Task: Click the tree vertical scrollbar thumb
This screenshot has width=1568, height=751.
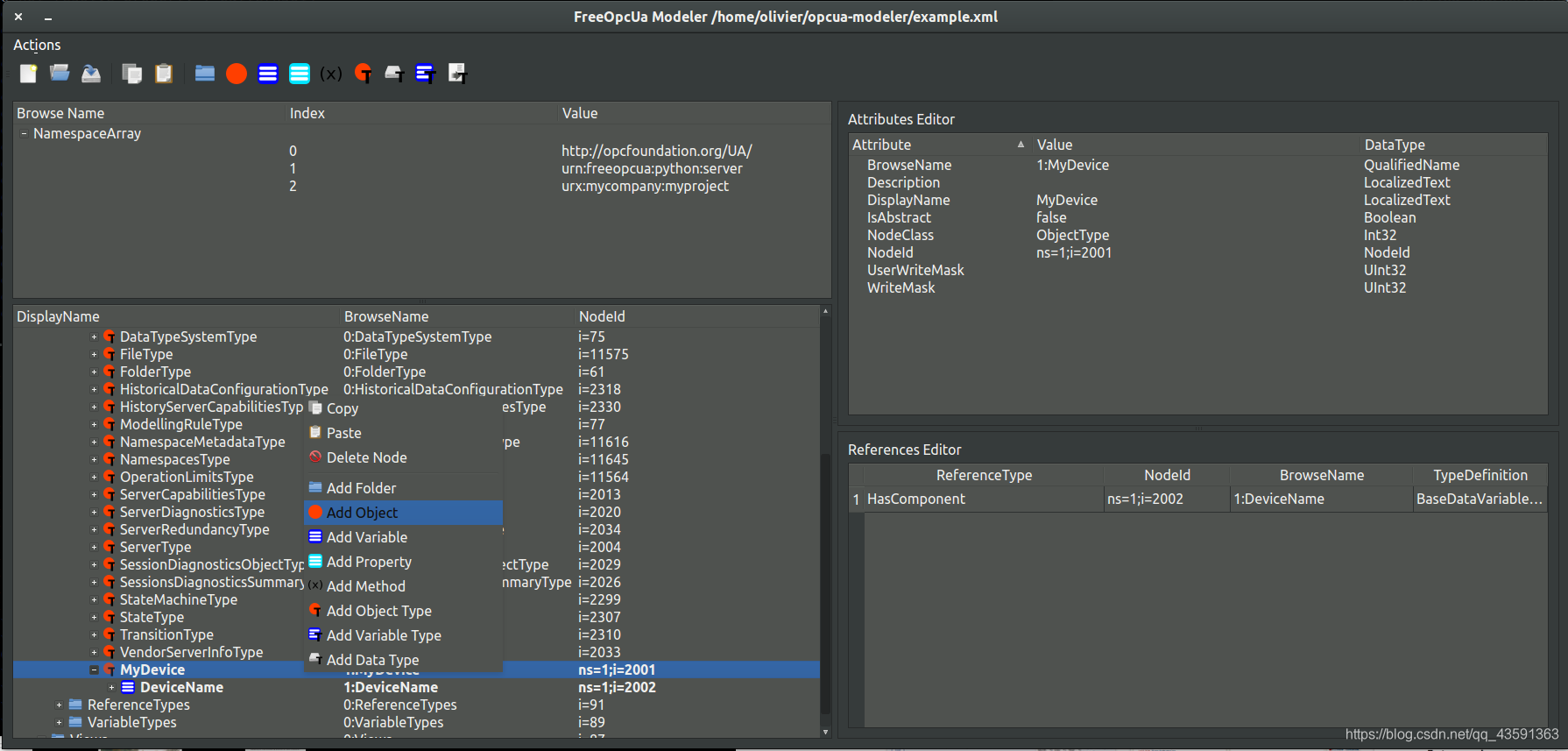Action: [825, 584]
